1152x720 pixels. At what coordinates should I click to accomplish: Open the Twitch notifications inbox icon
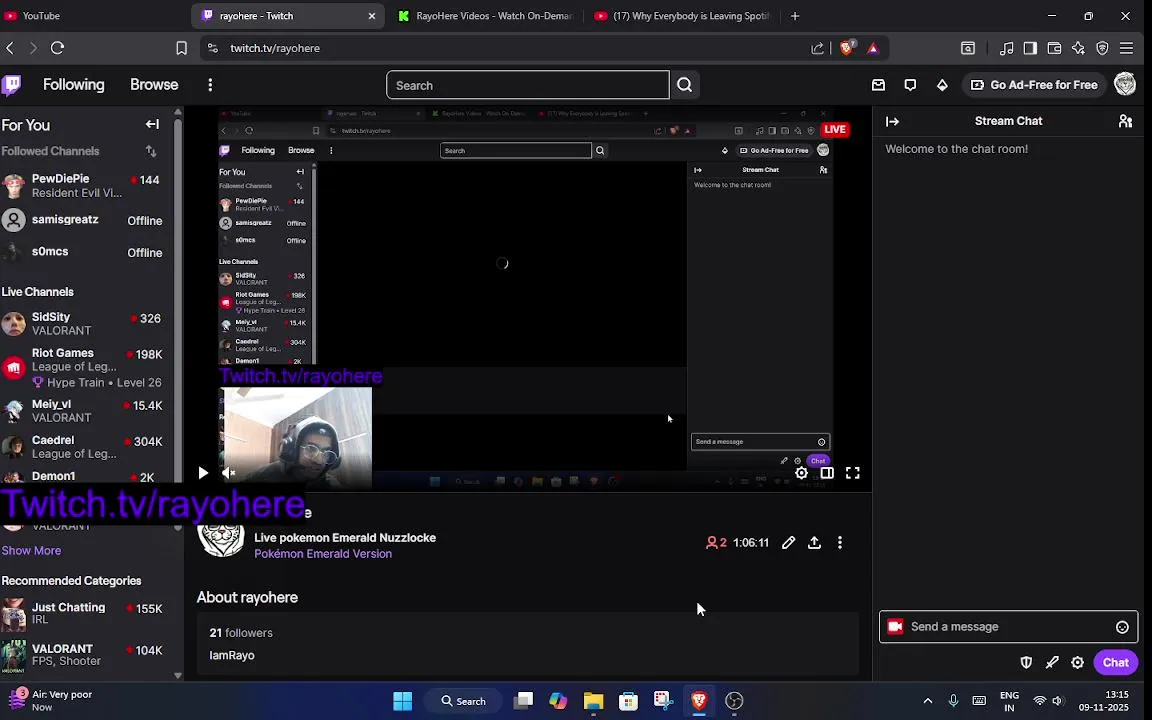[x=878, y=85]
